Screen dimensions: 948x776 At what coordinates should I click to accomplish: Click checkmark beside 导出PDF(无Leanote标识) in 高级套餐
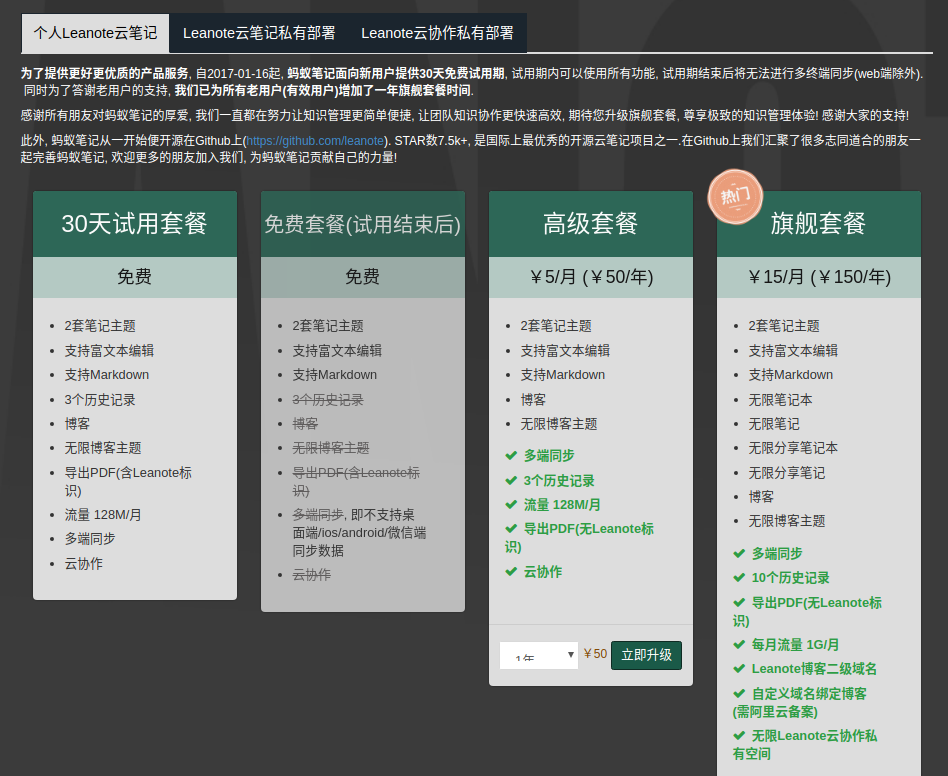511,529
